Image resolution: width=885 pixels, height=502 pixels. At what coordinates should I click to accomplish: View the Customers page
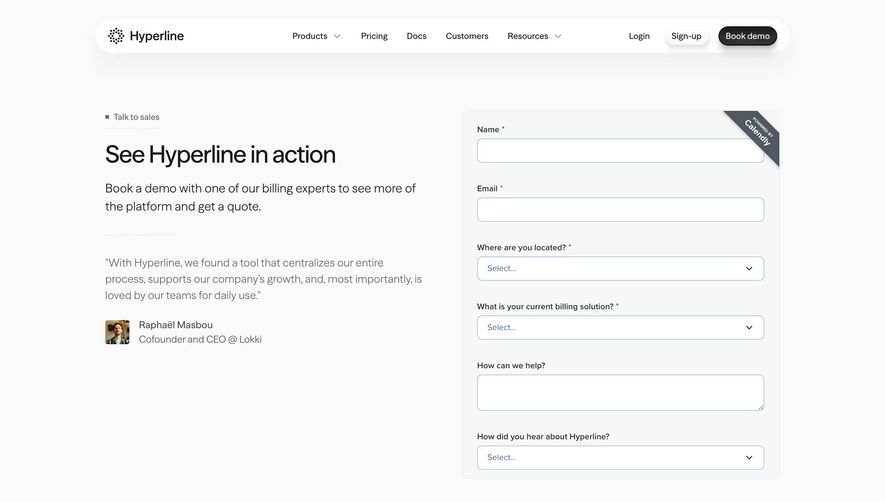pos(467,36)
